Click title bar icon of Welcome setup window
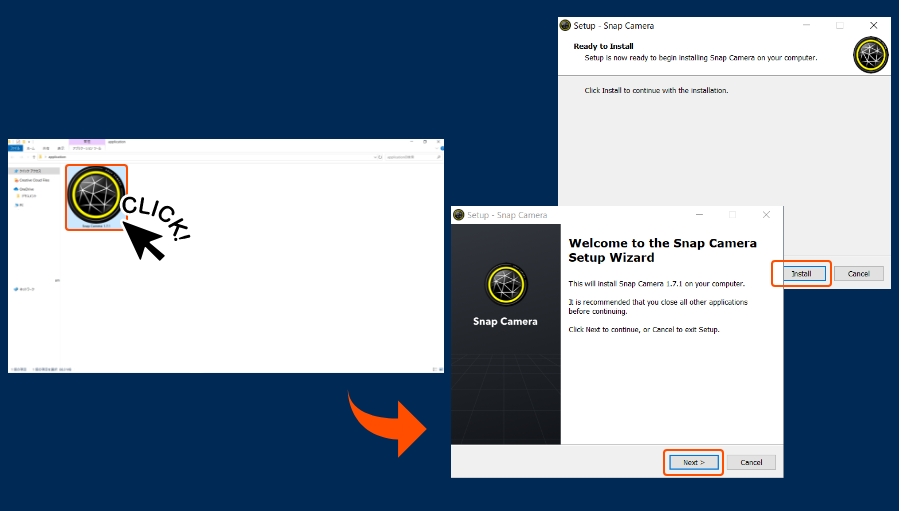Viewport: 903px width, 511px height. (459, 215)
